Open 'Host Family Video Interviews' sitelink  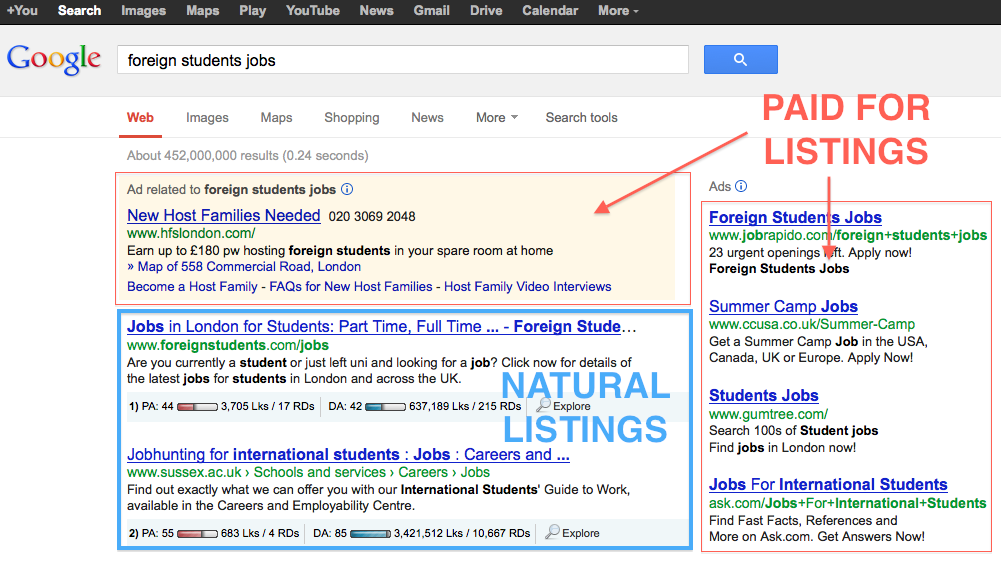527,286
